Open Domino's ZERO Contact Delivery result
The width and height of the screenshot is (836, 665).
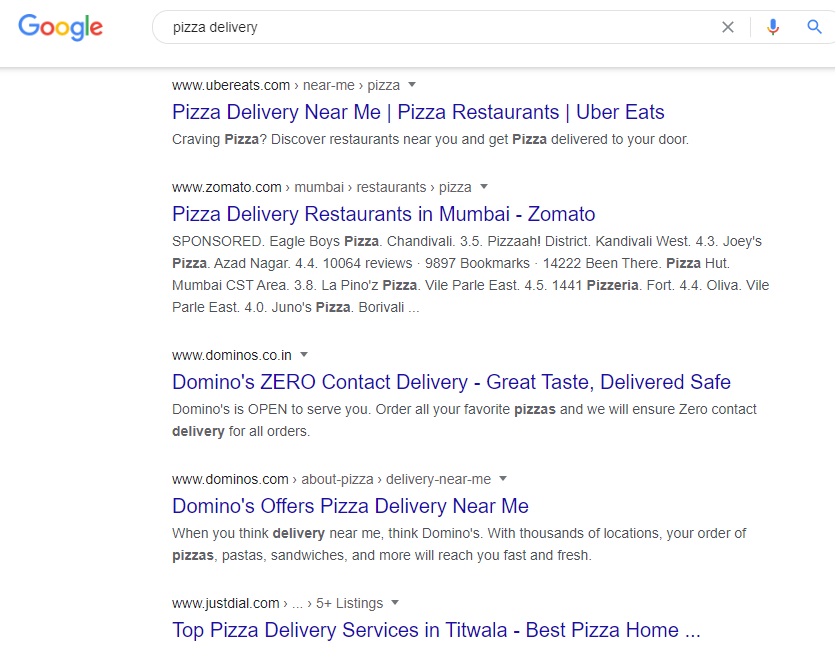click(x=451, y=382)
